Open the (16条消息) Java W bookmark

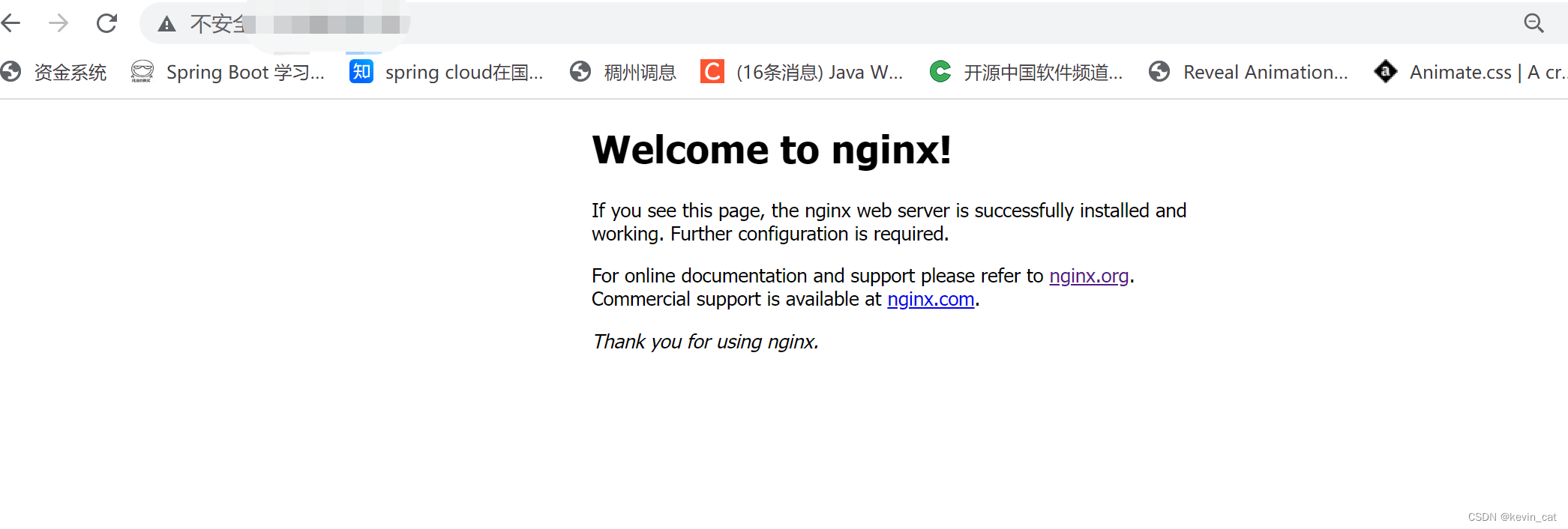[x=802, y=72]
